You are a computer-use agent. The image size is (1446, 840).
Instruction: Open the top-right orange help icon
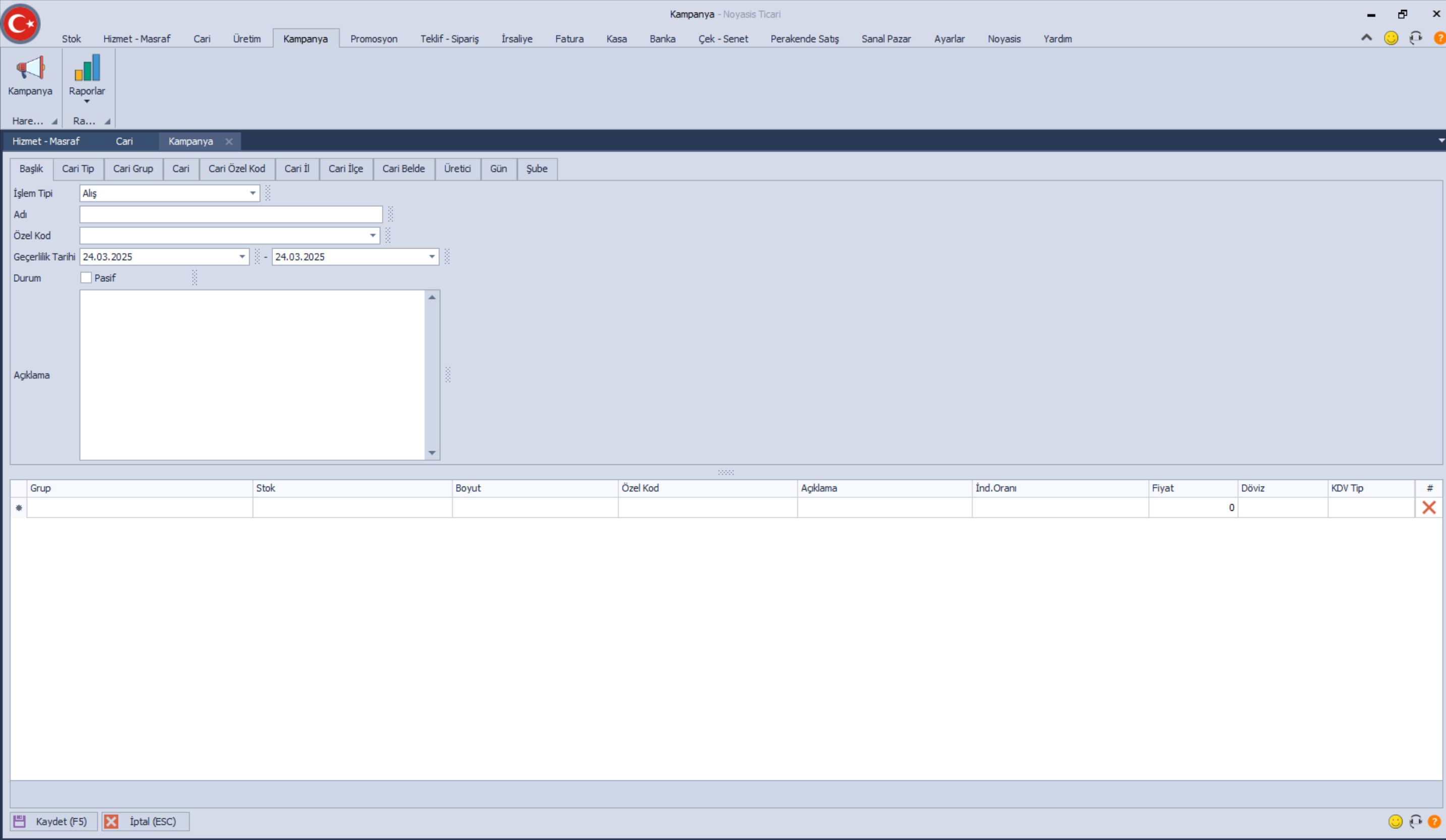click(x=1439, y=38)
